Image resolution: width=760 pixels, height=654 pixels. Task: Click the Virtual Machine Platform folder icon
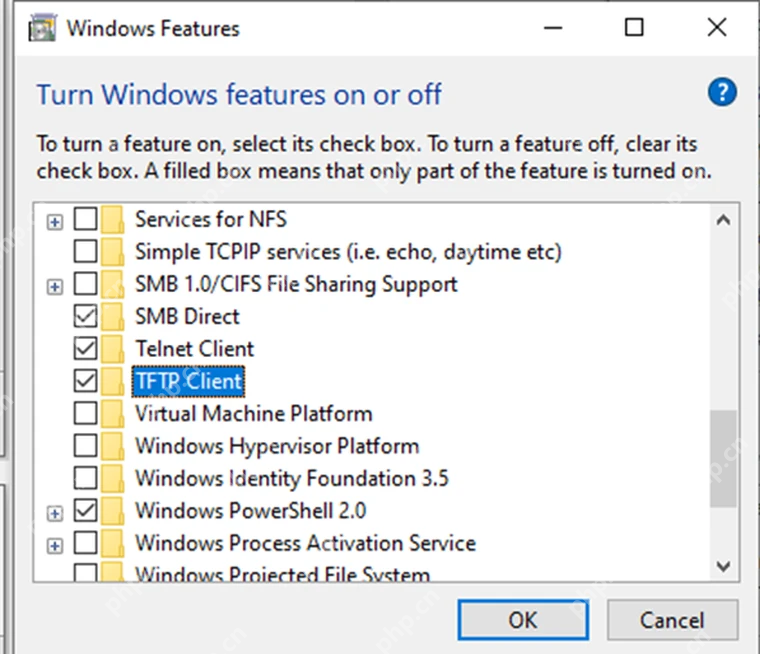coord(112,414)
